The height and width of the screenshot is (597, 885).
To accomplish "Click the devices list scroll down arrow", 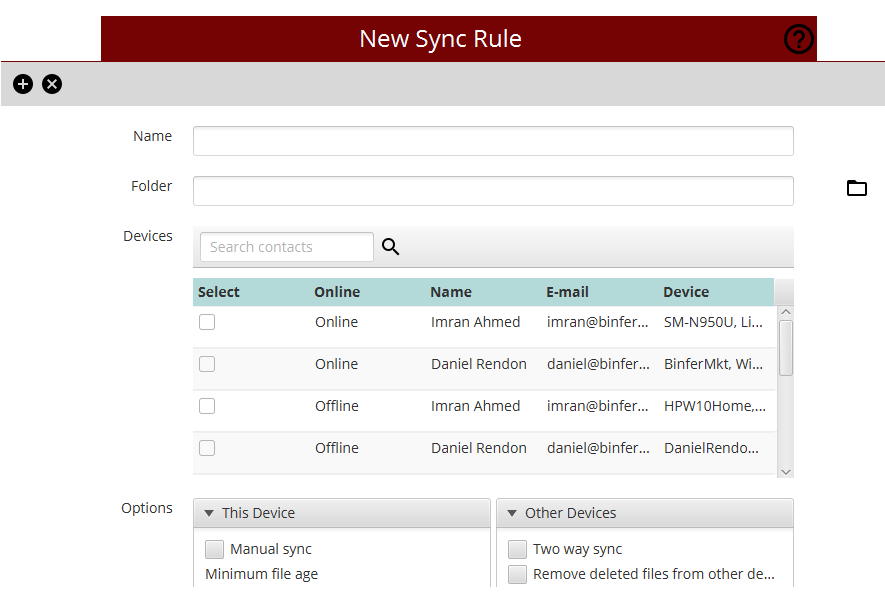I will [x=786, y=472].
